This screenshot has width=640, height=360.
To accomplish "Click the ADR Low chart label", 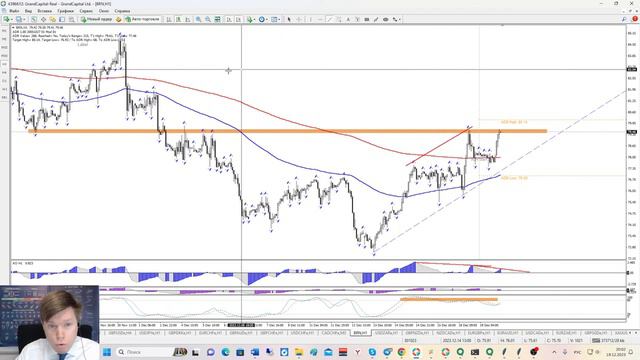I will click(514, 178).
